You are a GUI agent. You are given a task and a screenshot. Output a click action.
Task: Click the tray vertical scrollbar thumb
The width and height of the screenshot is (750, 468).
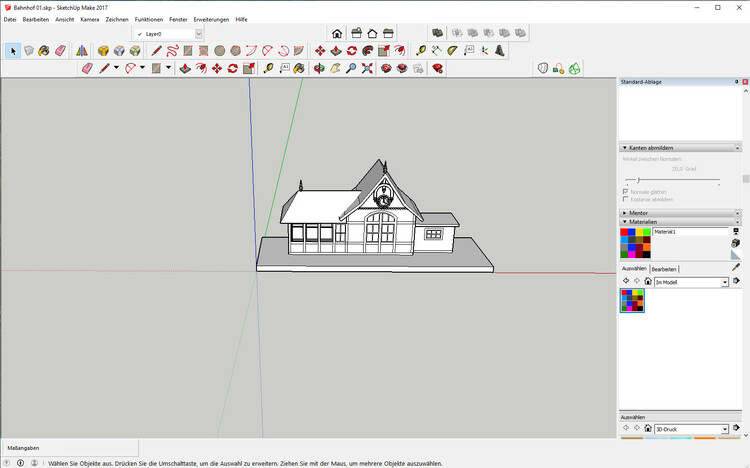click(746, 179)
